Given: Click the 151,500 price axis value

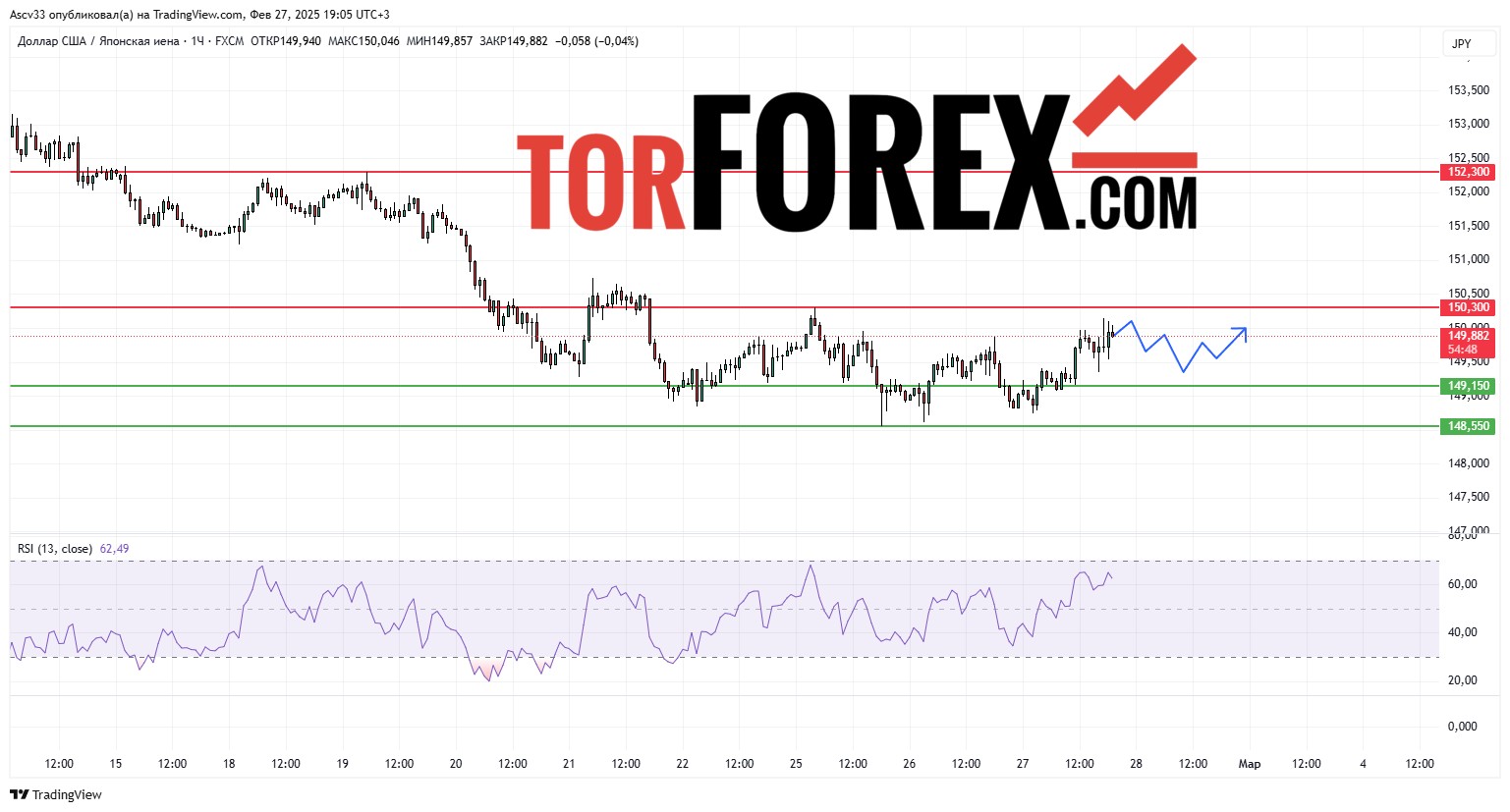Looking at the screenshot, I should [x=1469, y=226].
